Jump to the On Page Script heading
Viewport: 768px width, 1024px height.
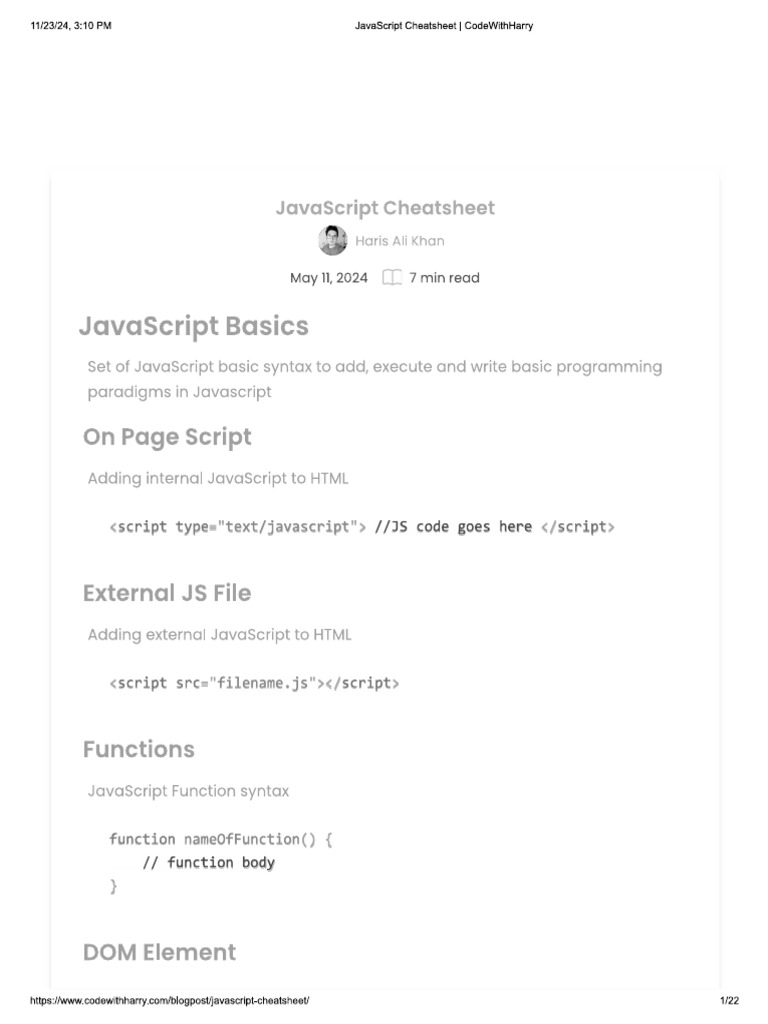pos(167,437)
